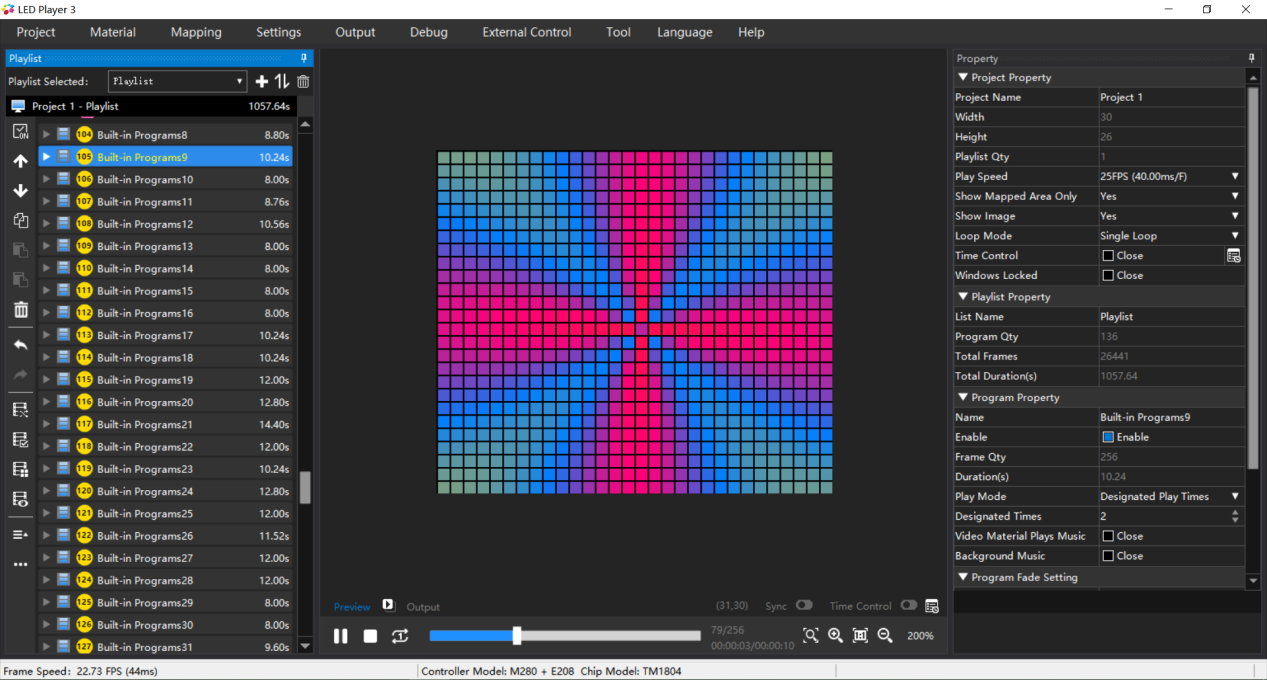Click the Project Name field Project 1
This screenshot has width=1267, height=680.
click(1171, 97)
